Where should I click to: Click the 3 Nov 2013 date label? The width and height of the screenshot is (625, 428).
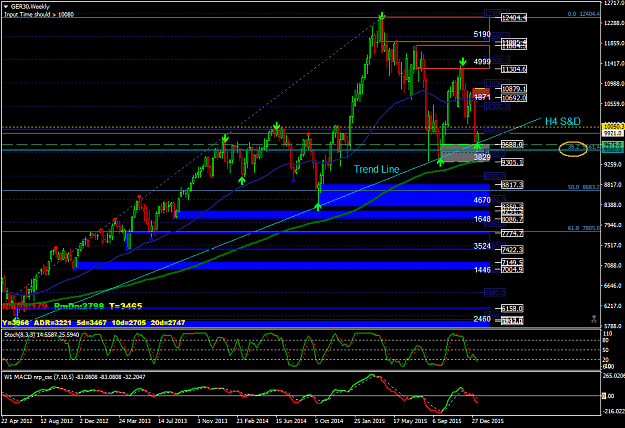pos(212,421)
